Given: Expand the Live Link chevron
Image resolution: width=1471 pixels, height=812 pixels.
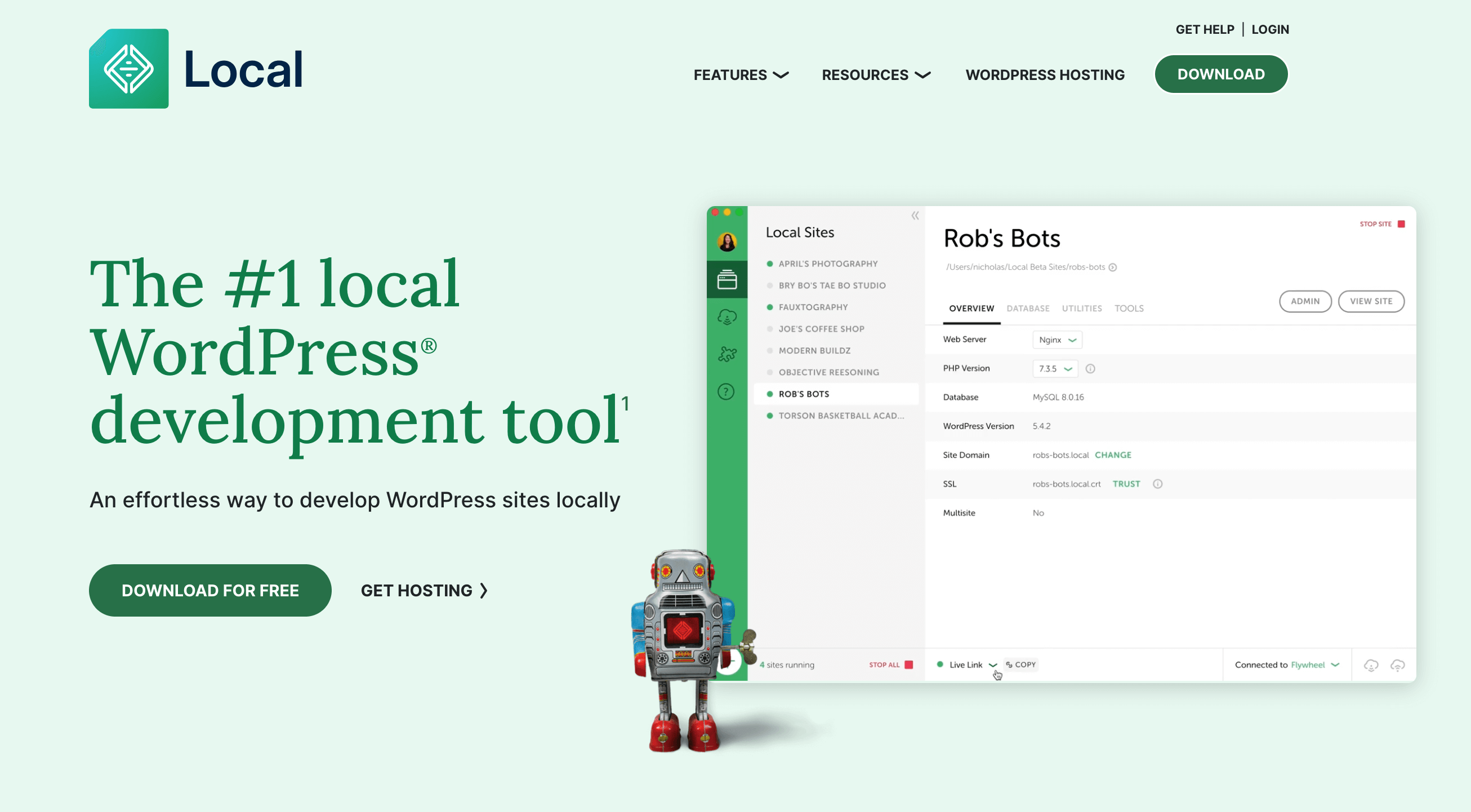Looking at the screenshot, I should 992,665.
